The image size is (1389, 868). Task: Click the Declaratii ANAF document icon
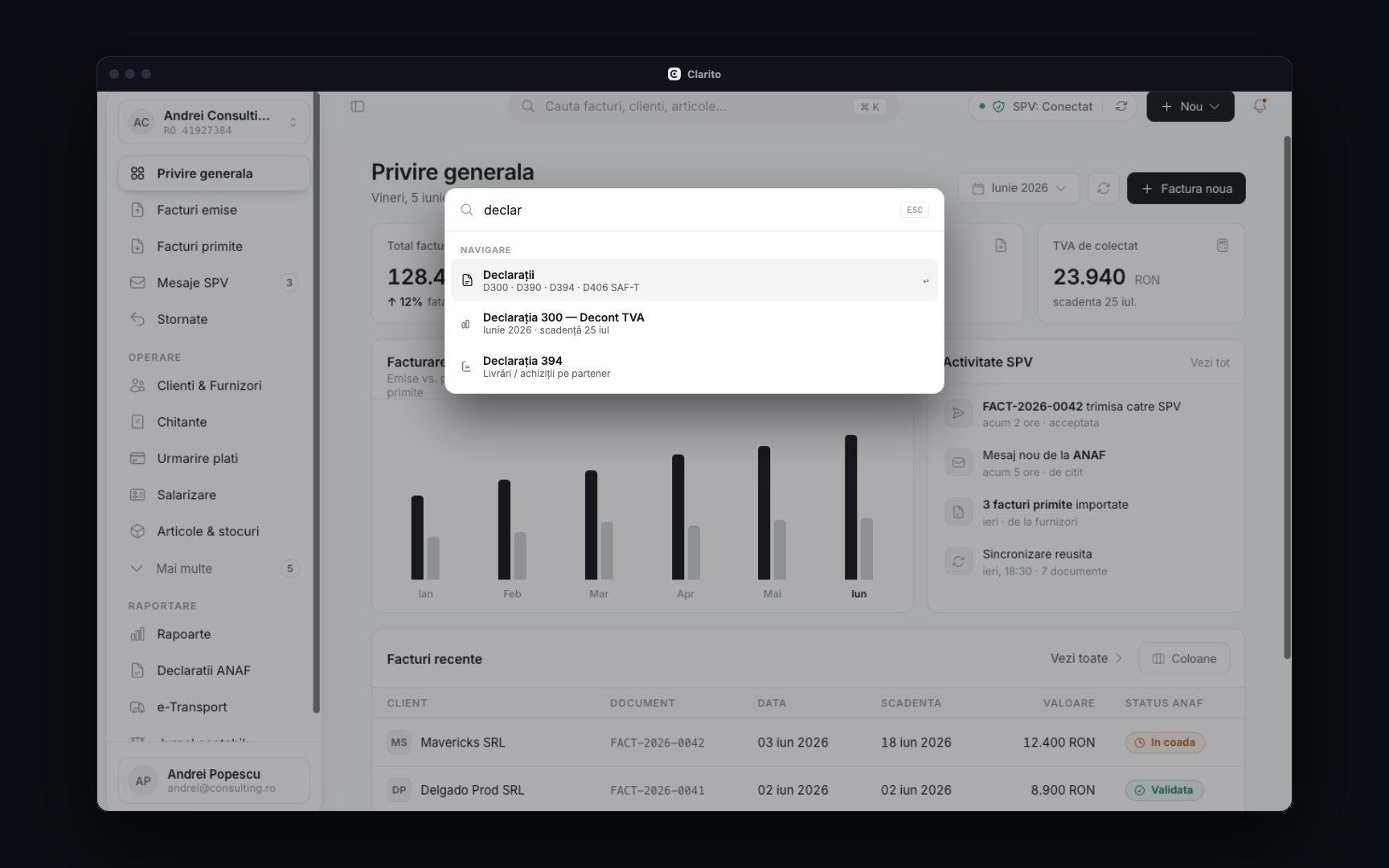(137, 670)
